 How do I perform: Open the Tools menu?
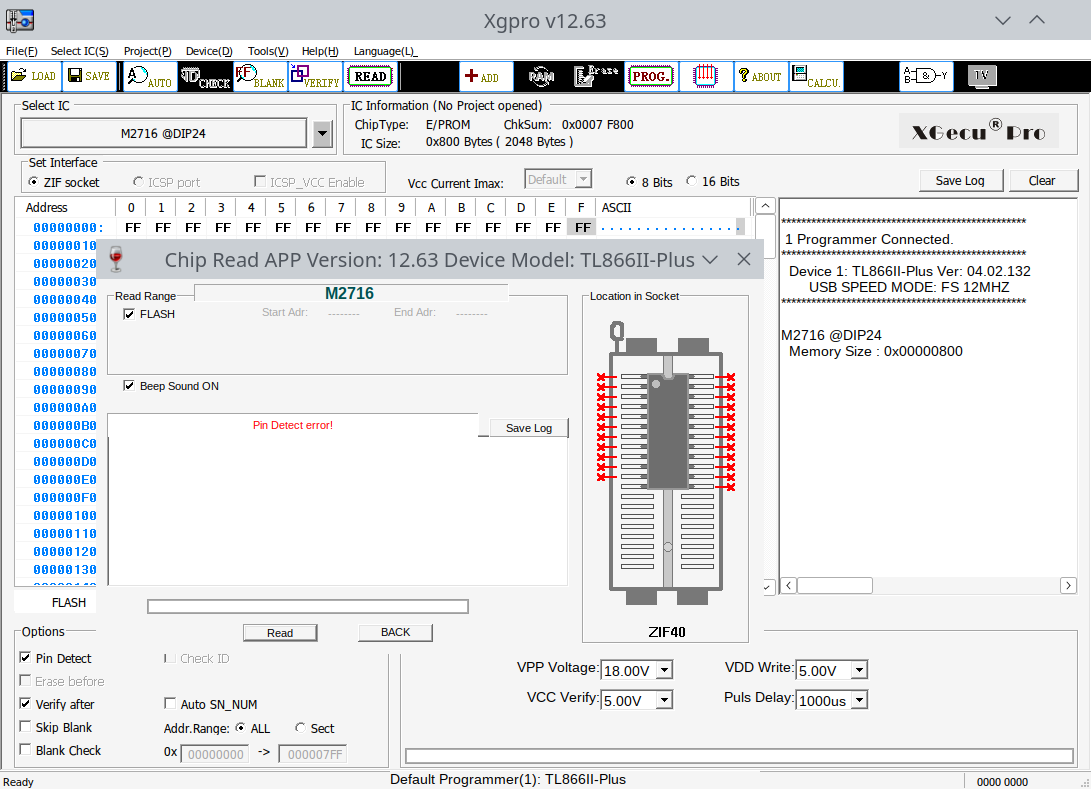point(267,51)
